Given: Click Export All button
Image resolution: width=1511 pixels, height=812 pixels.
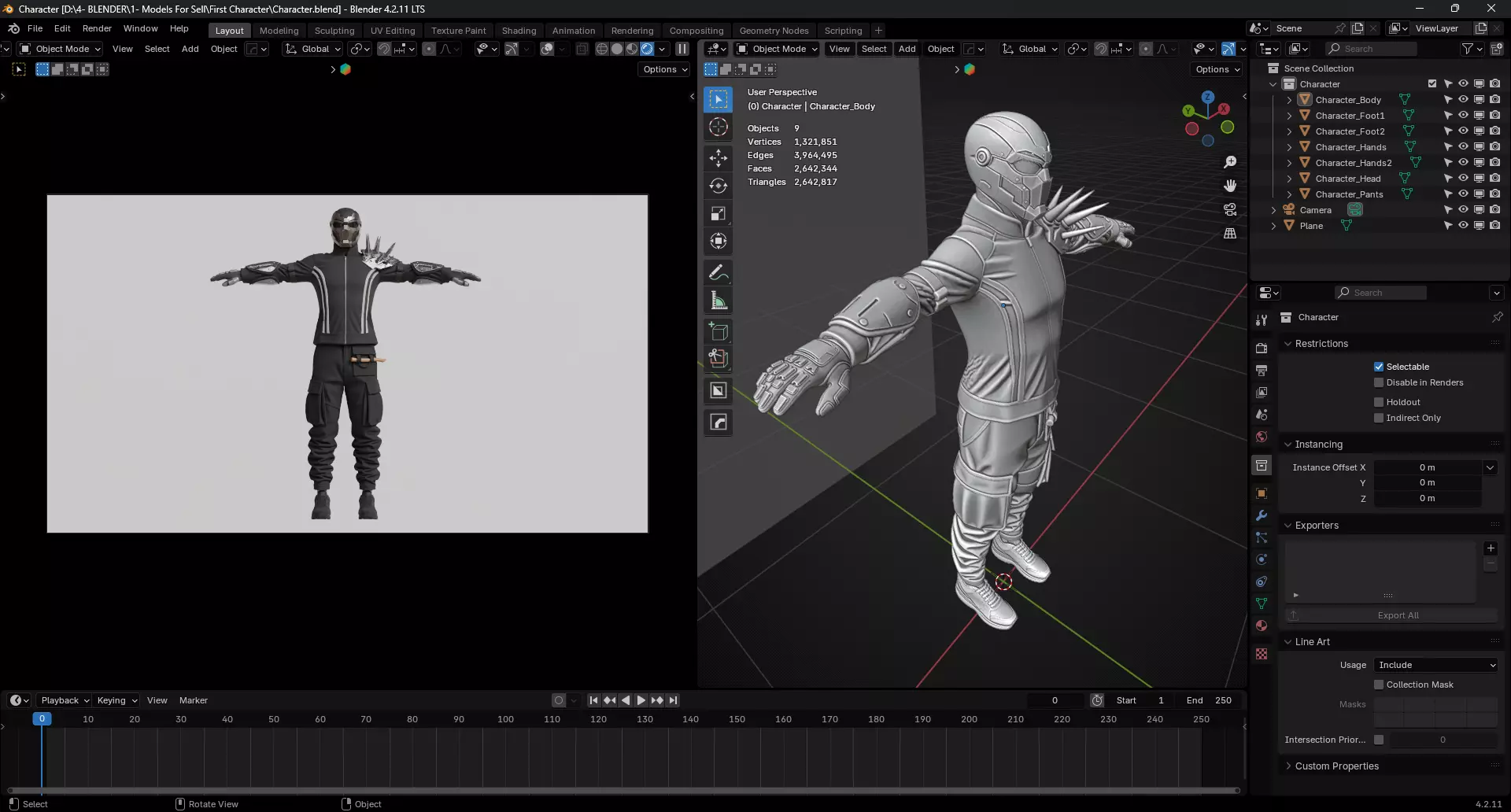Looking at the screenshot, I should pos(1391,615).
